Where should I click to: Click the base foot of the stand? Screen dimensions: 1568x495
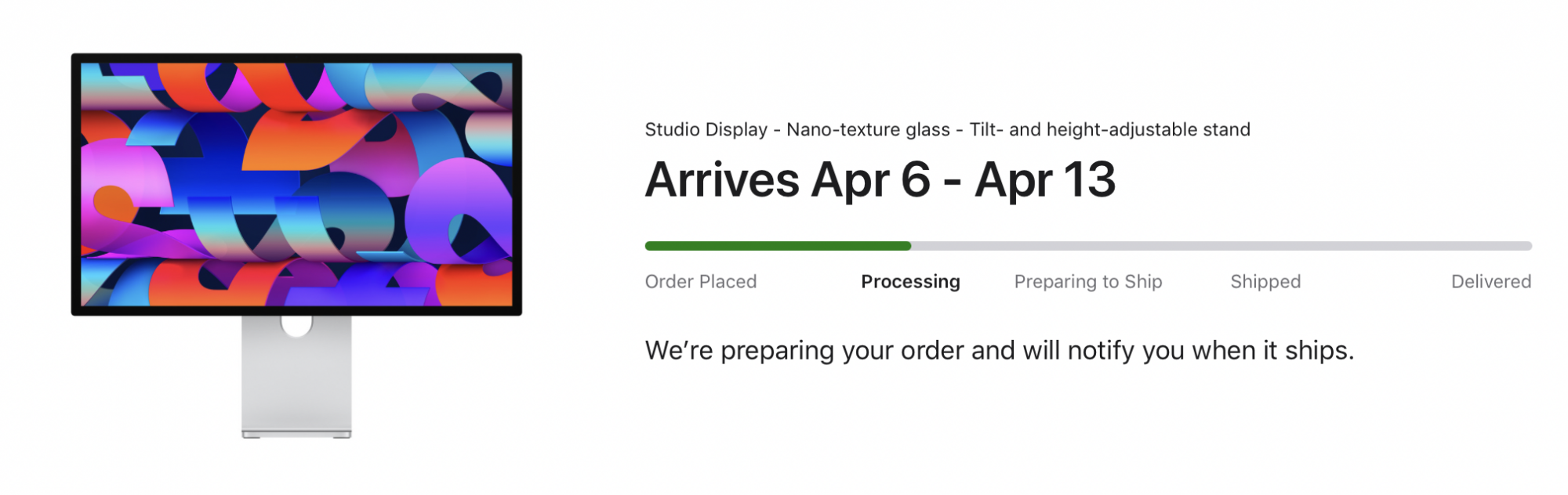coord(296,434)
